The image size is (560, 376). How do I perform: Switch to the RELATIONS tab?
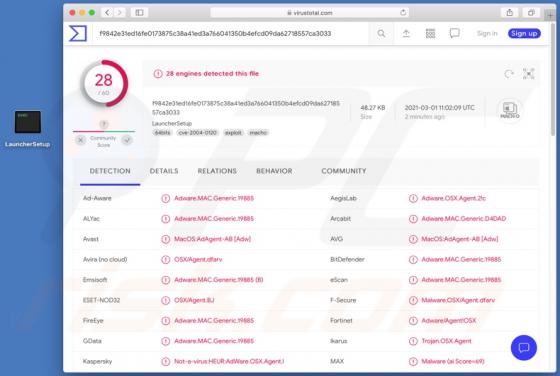217,171
